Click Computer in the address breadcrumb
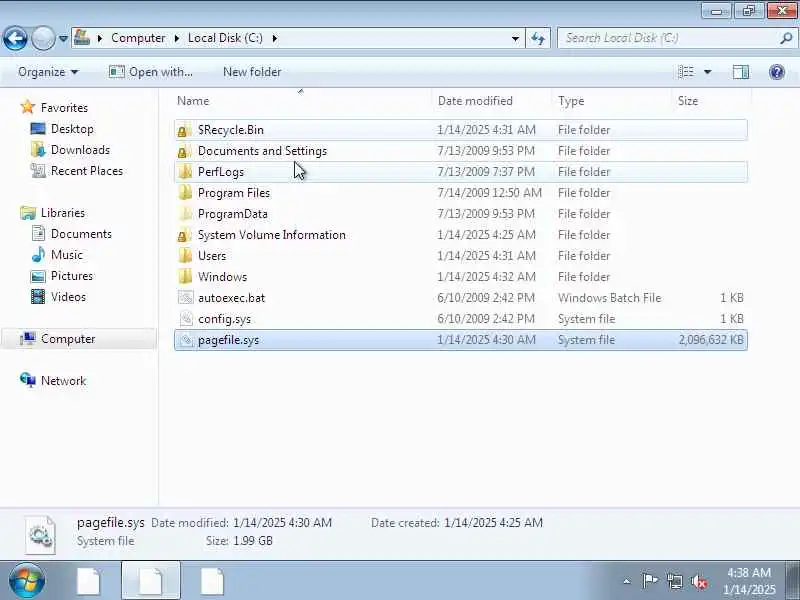800x600 pixels. (x=138, y=38)
